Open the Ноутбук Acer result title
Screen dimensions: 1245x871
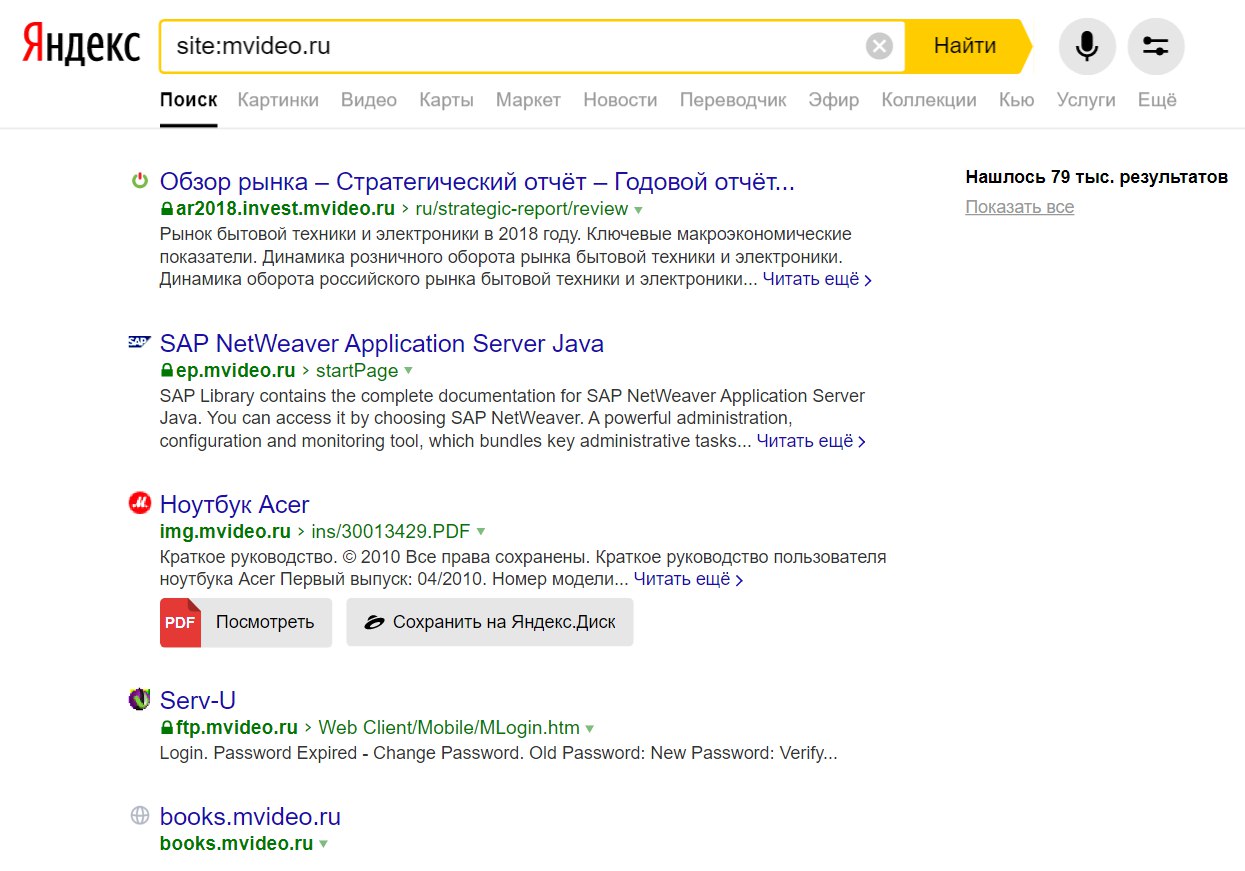pos(235,504)
